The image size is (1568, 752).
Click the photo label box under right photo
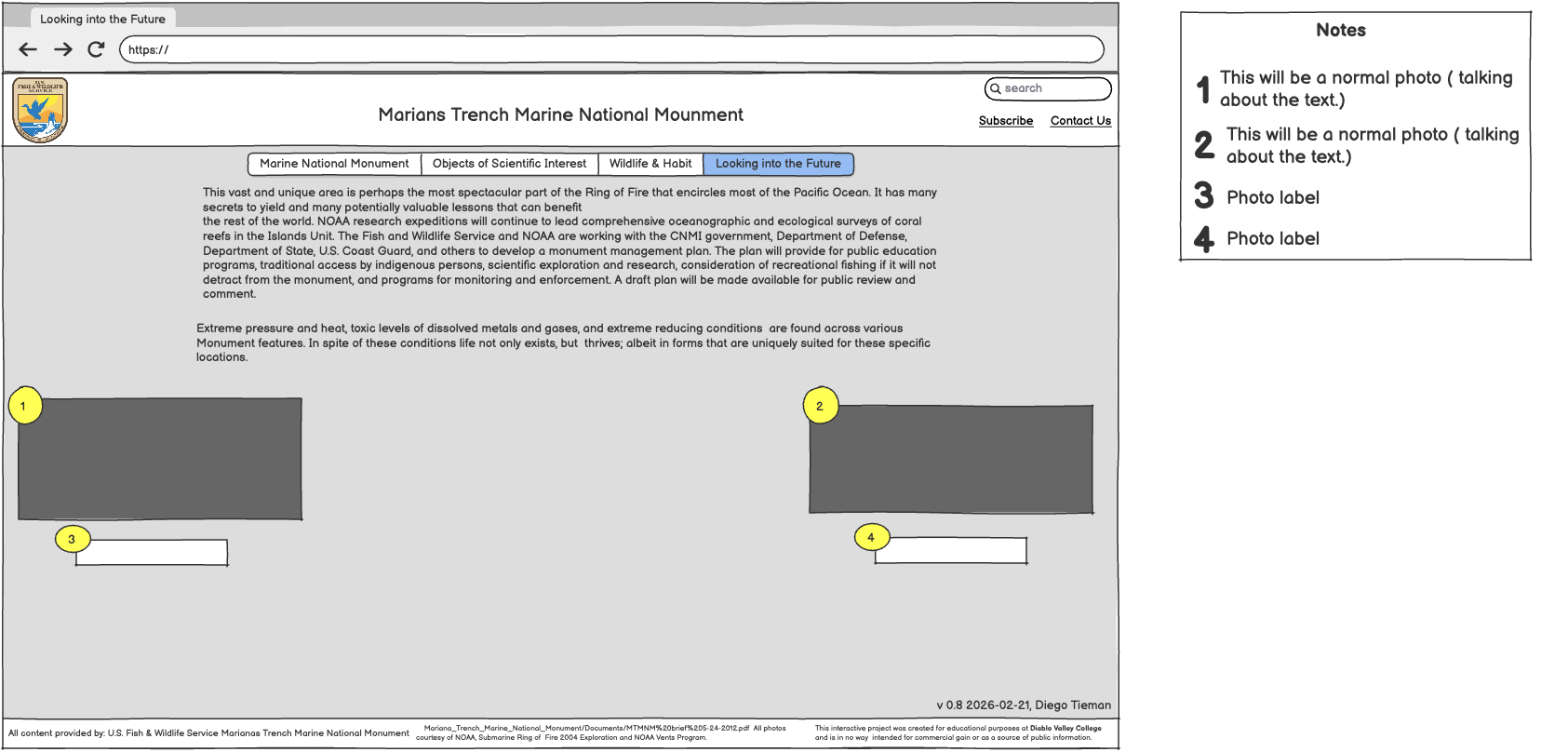tap(951, 551)
